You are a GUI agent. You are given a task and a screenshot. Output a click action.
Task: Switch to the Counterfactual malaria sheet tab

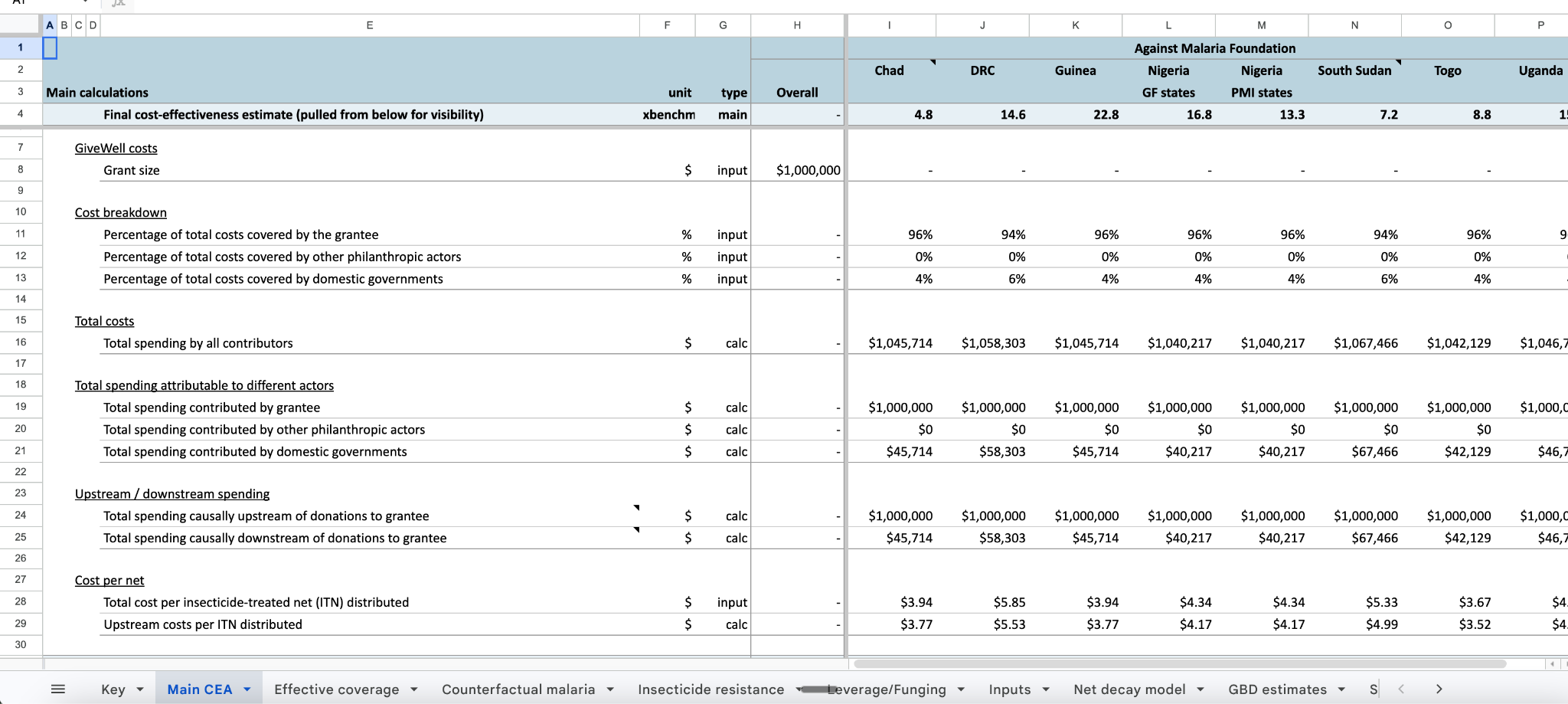[518, 689]
